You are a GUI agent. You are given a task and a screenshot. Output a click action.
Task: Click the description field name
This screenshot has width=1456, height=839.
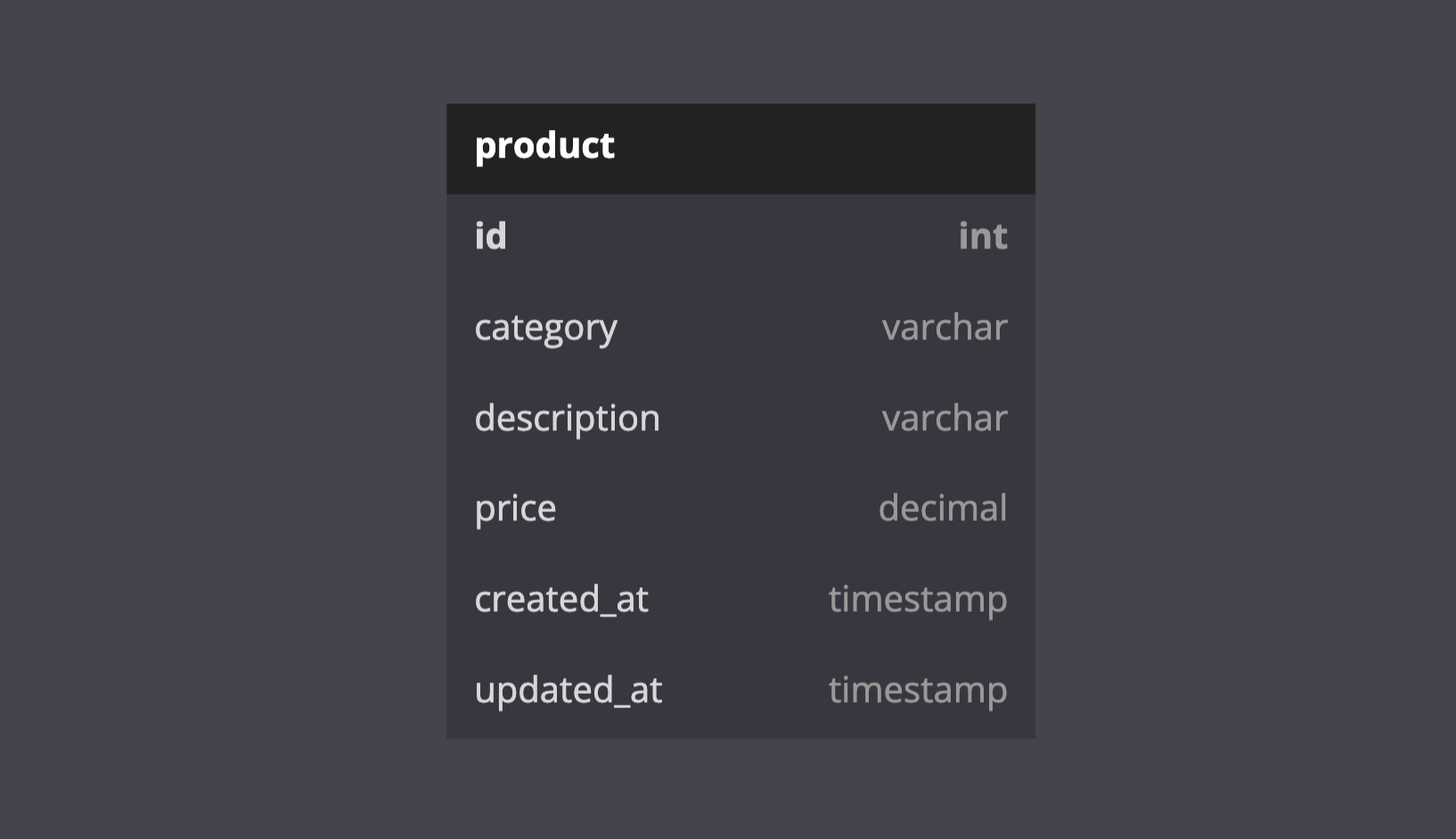pyautogui.click(x=567, y=419)
